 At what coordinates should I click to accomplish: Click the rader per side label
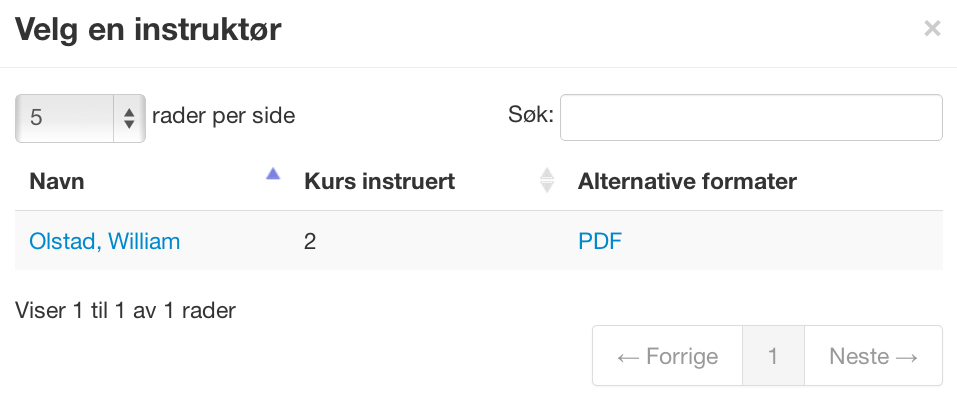click(x=223, y=115)
